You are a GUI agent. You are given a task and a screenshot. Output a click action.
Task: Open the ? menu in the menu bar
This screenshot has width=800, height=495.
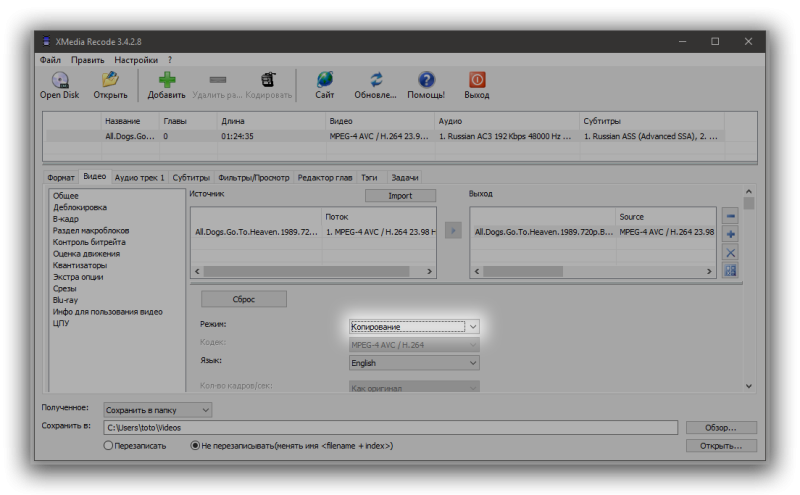pos(170,60)
